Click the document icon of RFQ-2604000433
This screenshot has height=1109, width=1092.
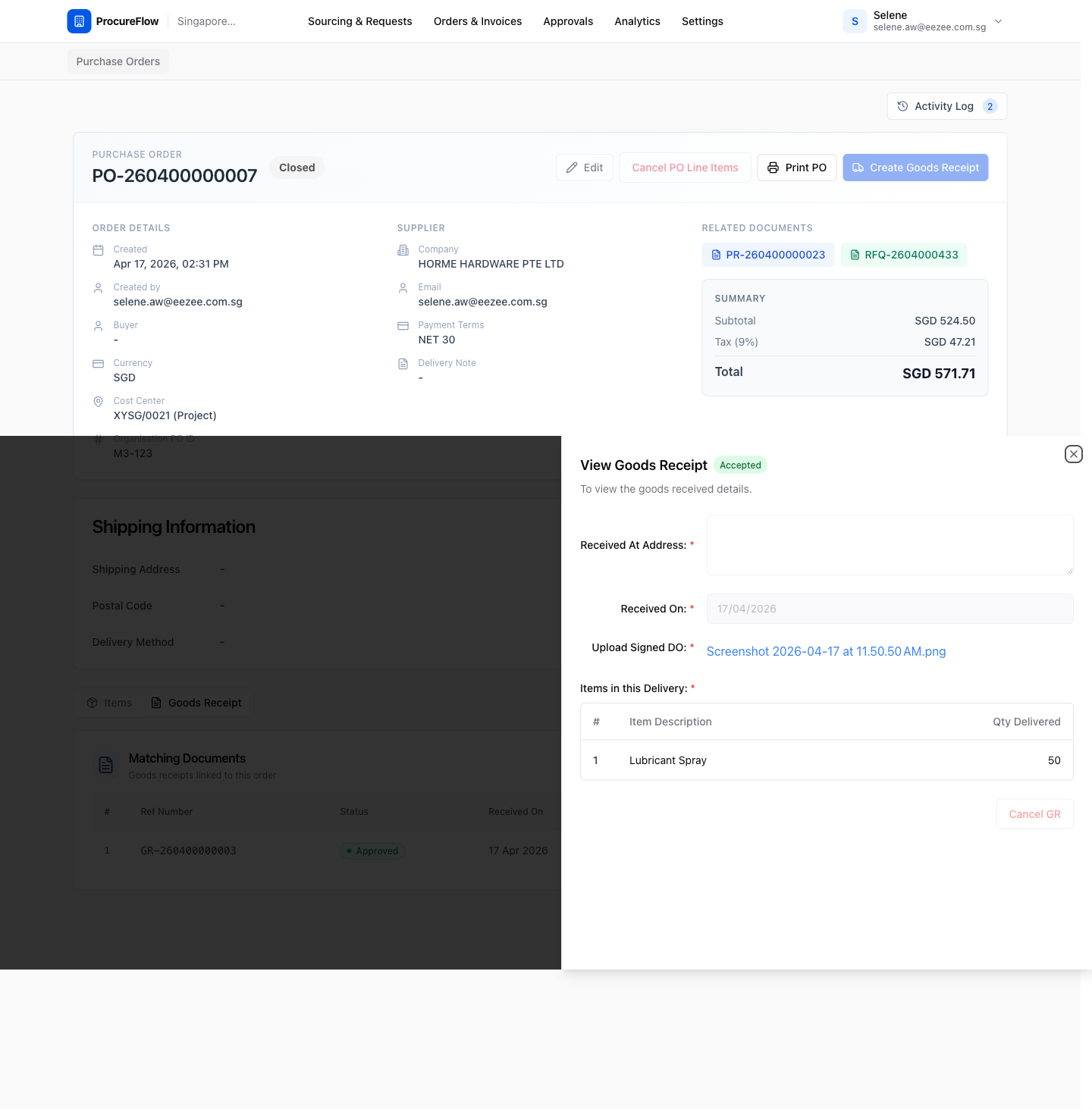(855, 255)
